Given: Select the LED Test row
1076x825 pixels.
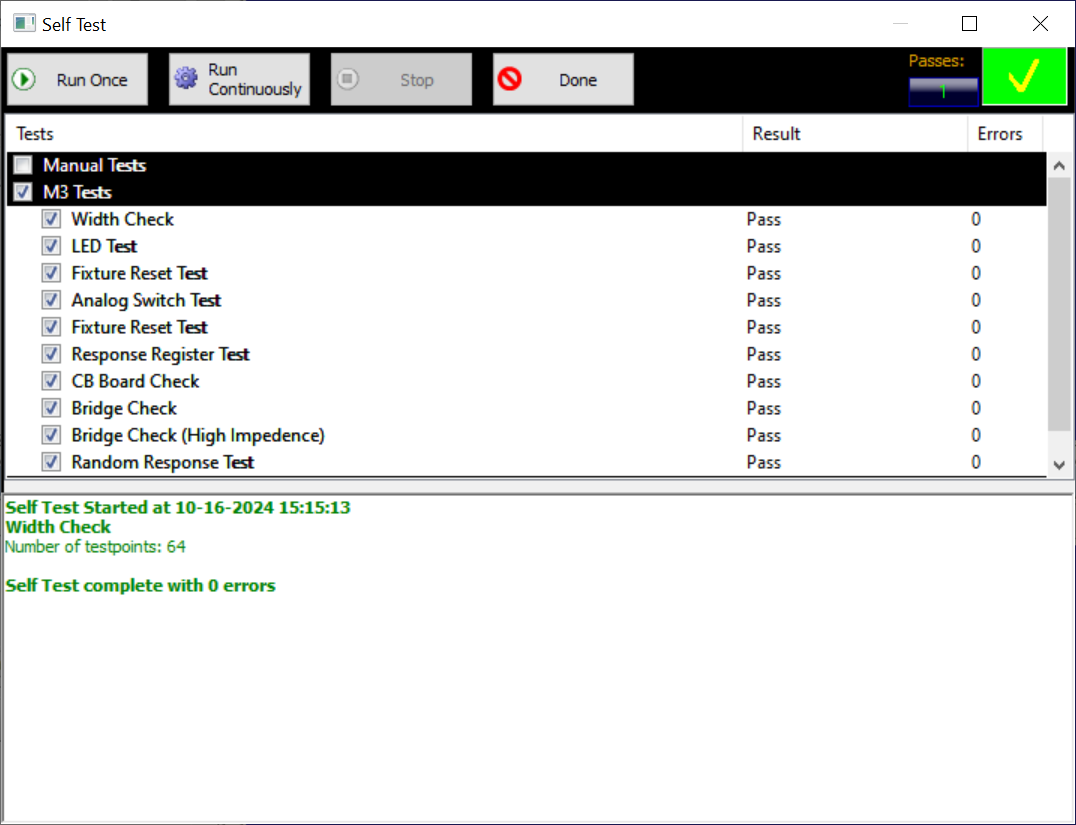Looking at the screenshot, I should click(526, 246).
